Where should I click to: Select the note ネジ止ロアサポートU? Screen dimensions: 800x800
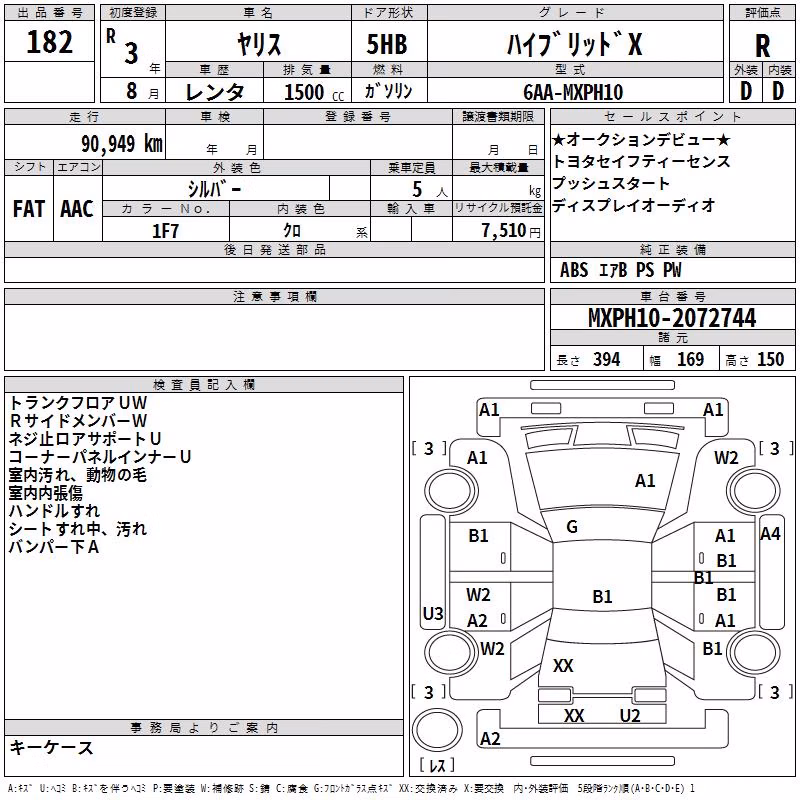[85, 439]
